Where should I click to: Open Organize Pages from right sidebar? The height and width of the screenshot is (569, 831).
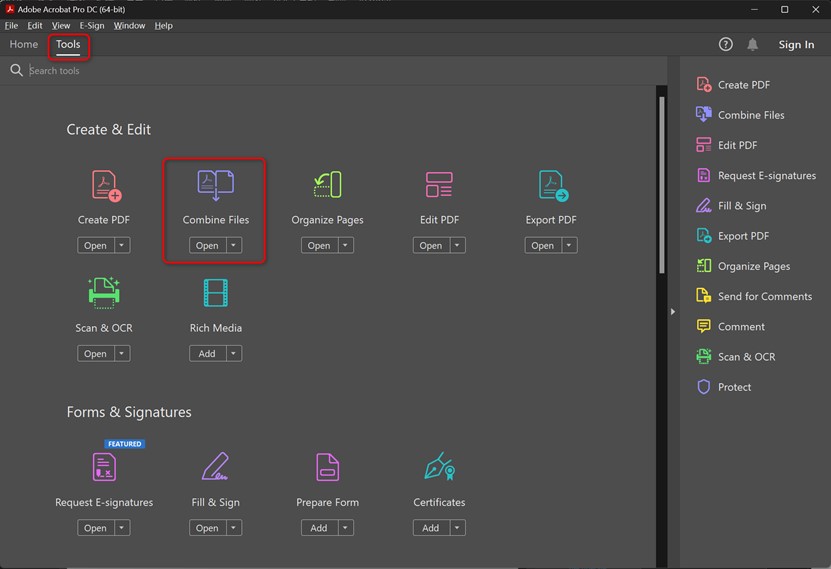[743, 266]
